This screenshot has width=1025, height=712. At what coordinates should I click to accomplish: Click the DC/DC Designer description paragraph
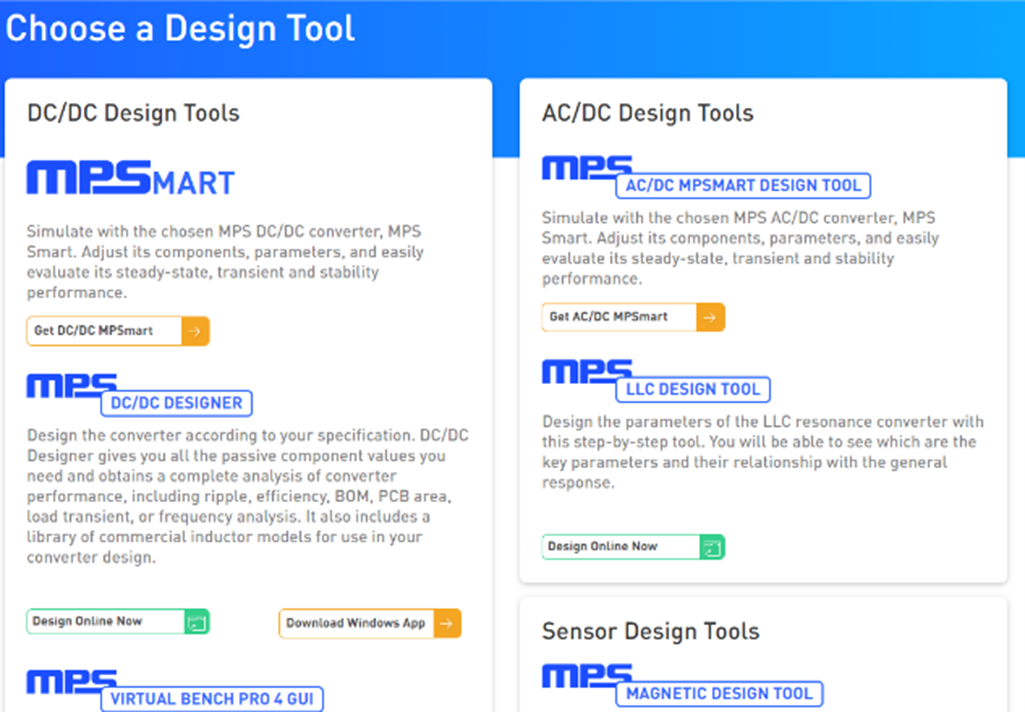(x=247, y=496)
